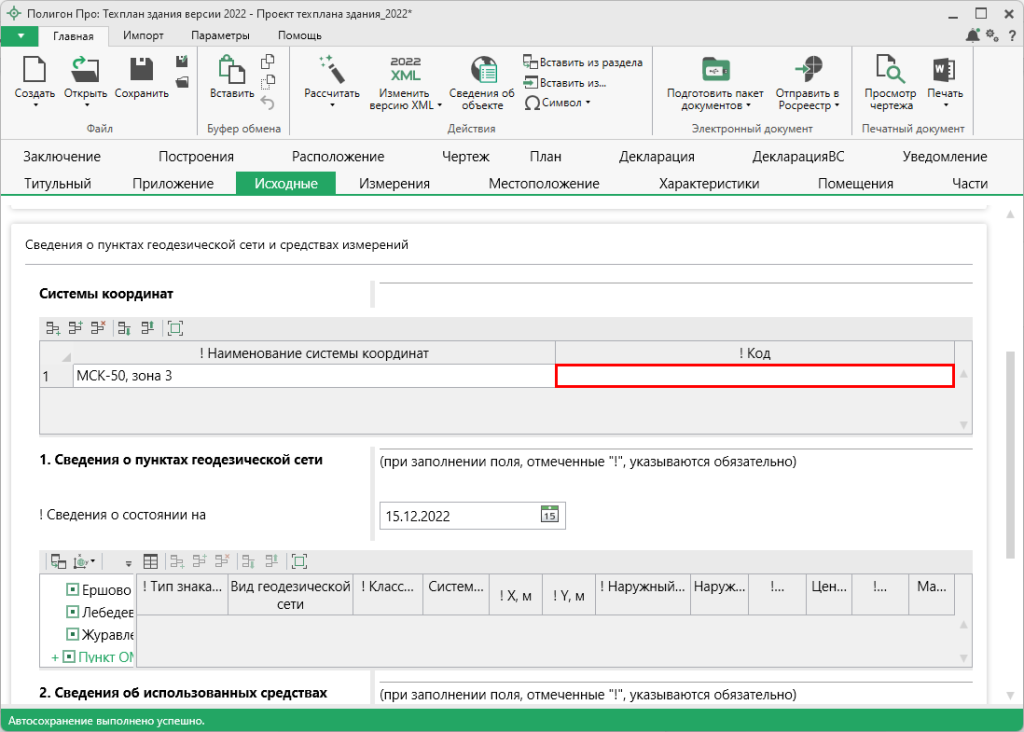Click the notifications bell icon

972,35
